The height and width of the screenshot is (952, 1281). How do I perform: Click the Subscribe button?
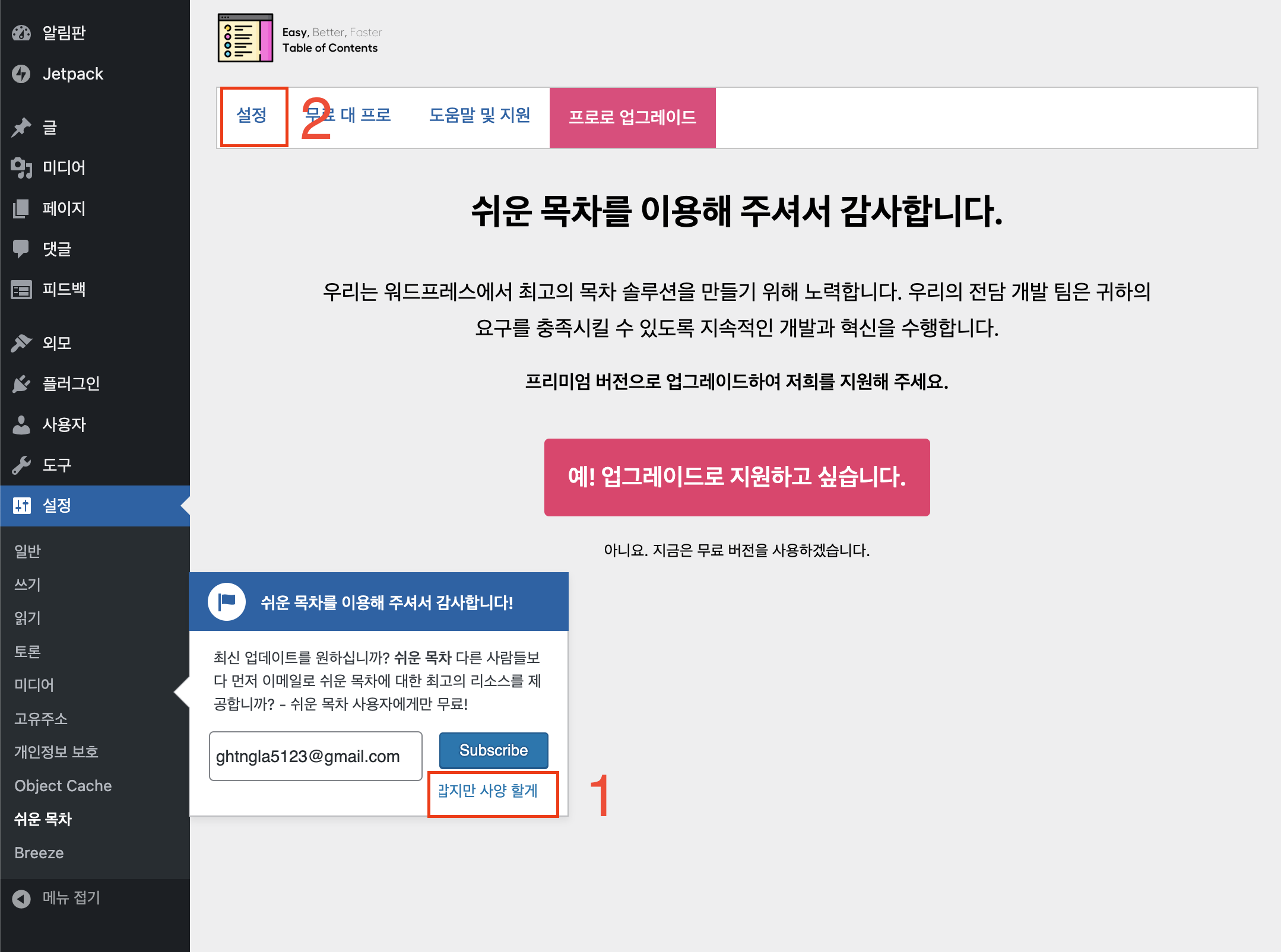[x=493, y=750]
